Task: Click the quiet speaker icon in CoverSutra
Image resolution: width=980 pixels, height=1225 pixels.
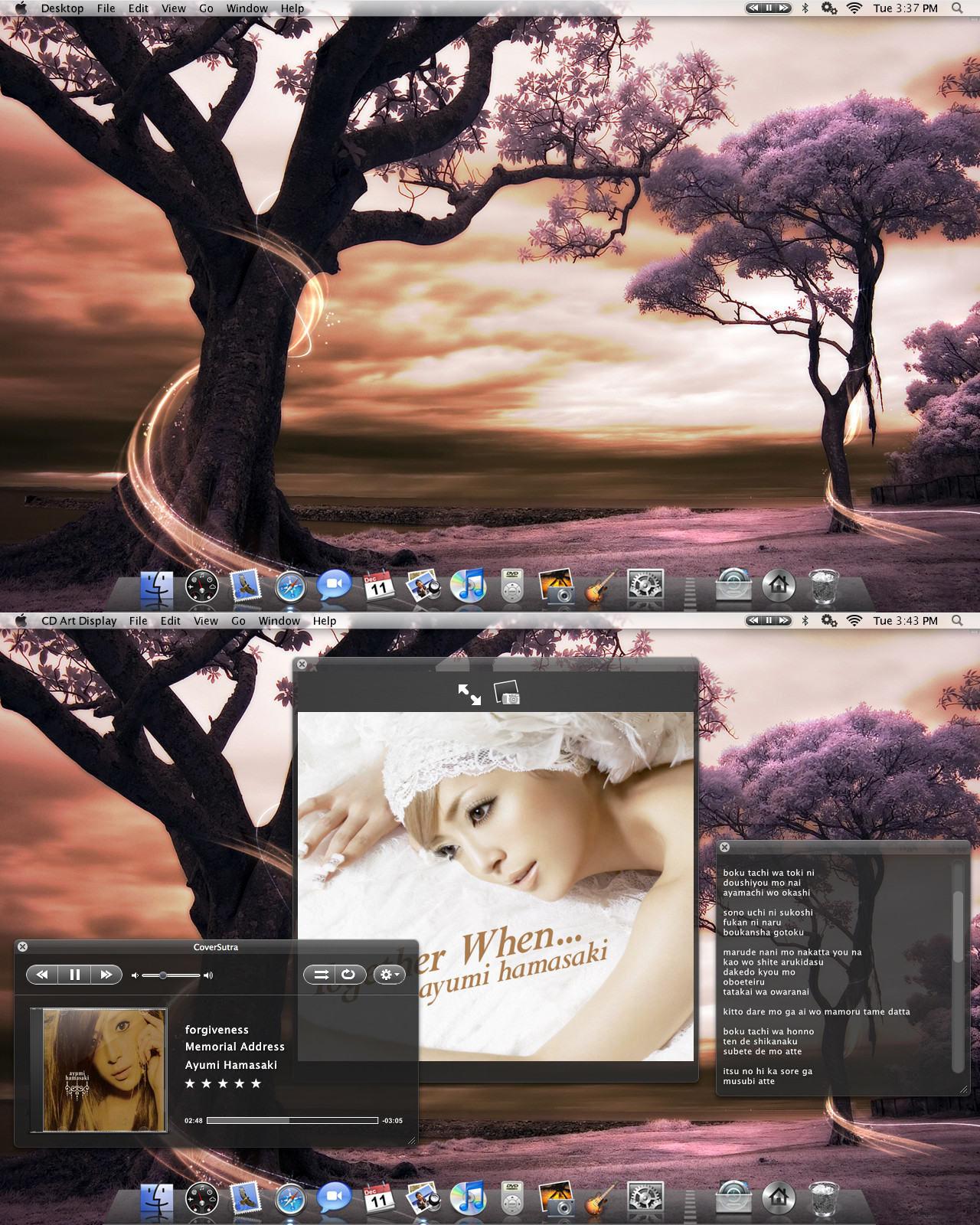Action: click(x=135, y=975)
